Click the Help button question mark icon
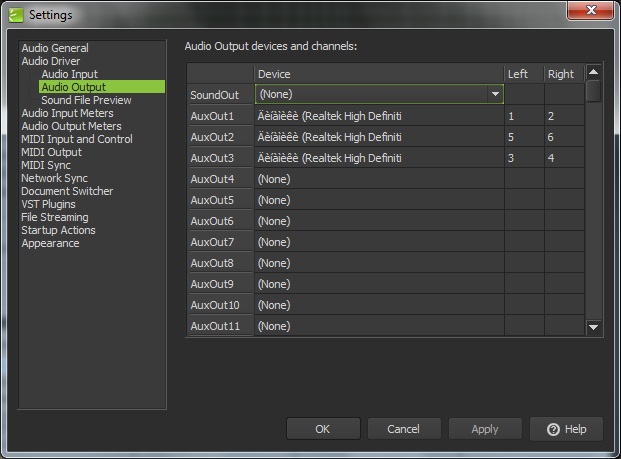The width and height of the screenshot is (621, 459). coord(553,429)
